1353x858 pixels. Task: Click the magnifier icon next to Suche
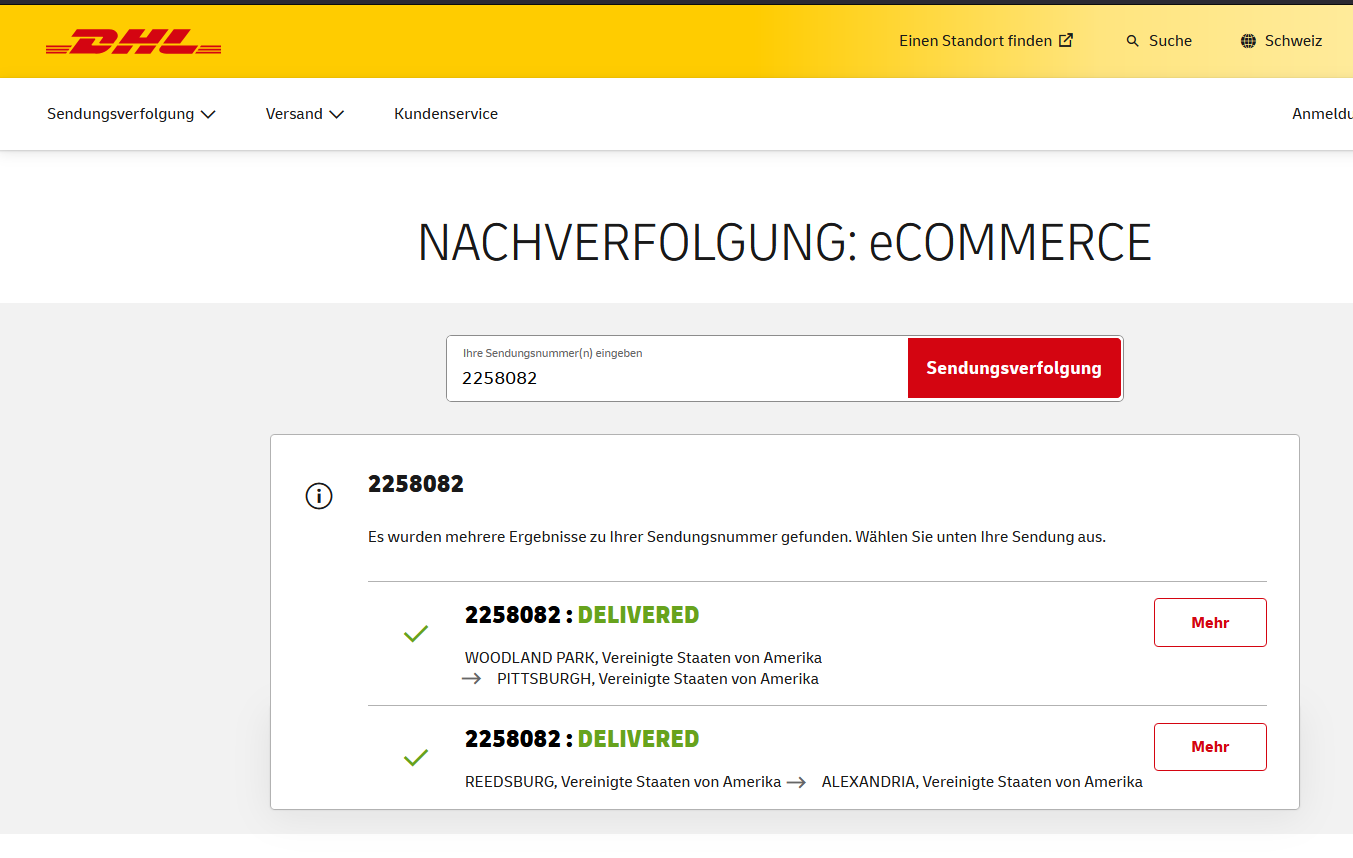(1131, 40)
